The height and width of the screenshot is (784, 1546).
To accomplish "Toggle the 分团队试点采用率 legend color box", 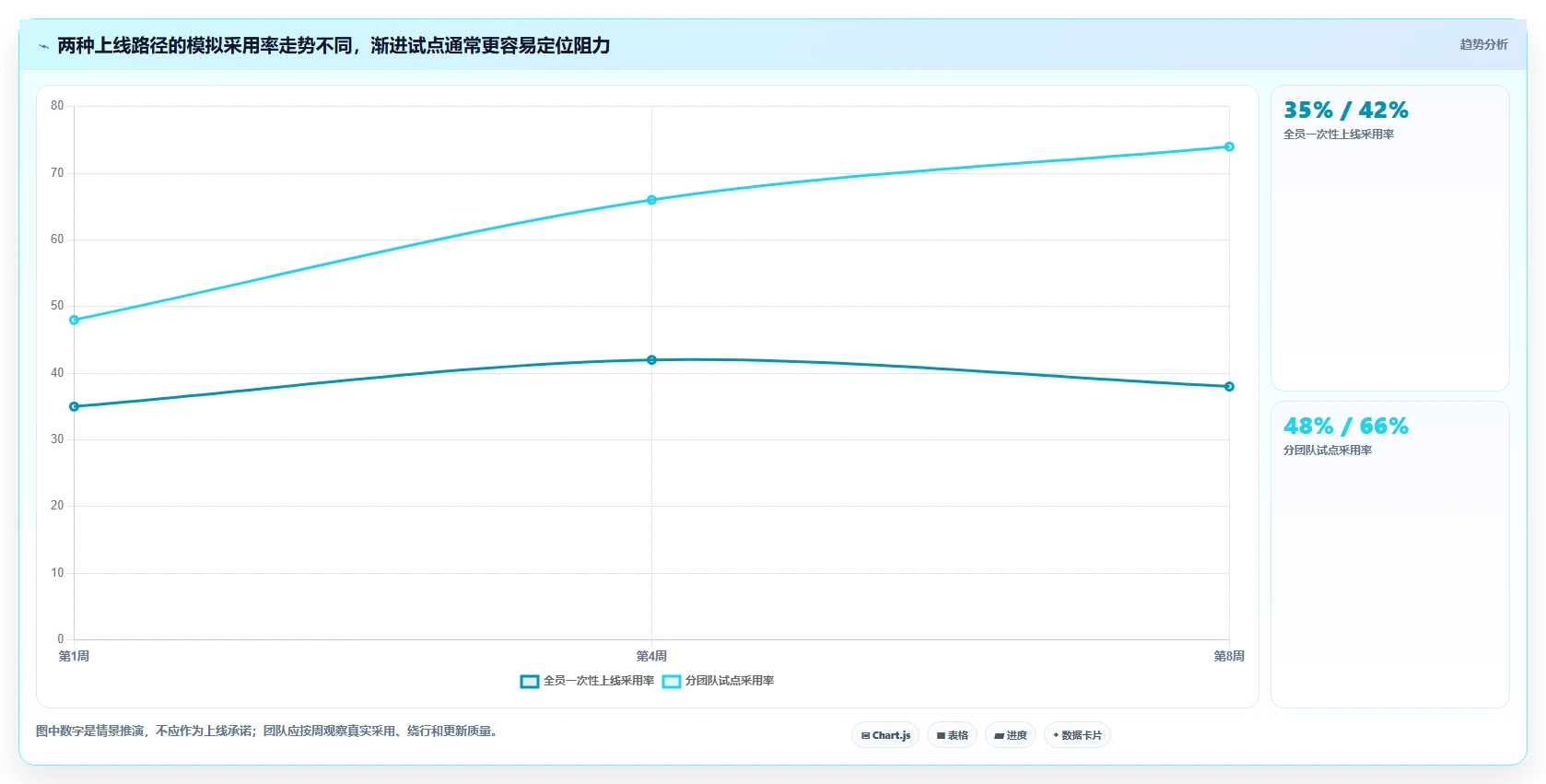I will [x=672, y=682].
